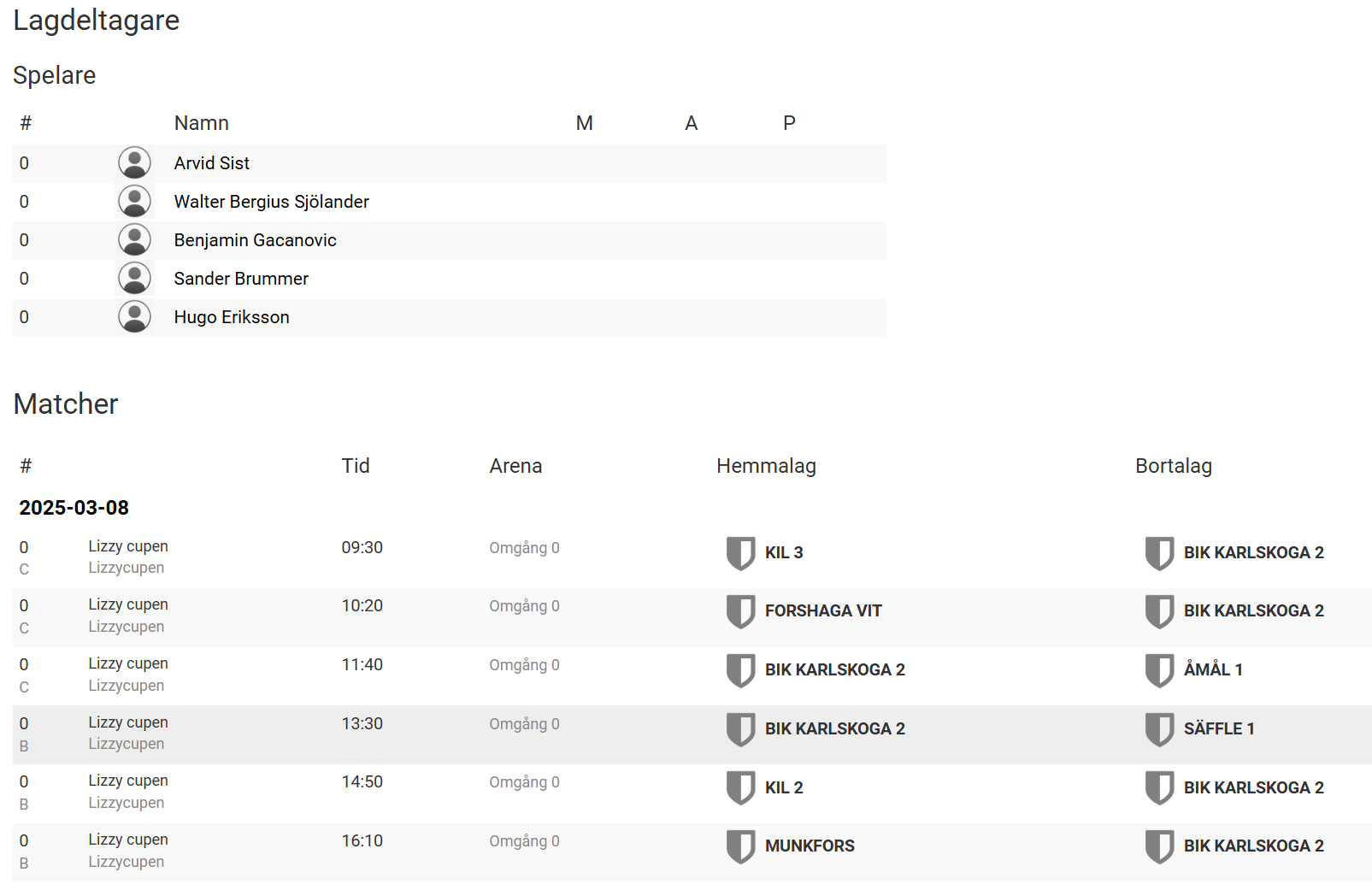Viewport: 1372px width, 890px height.
Task: Select the SÄFFLE 1 away team name
Action: [1219, 729]
